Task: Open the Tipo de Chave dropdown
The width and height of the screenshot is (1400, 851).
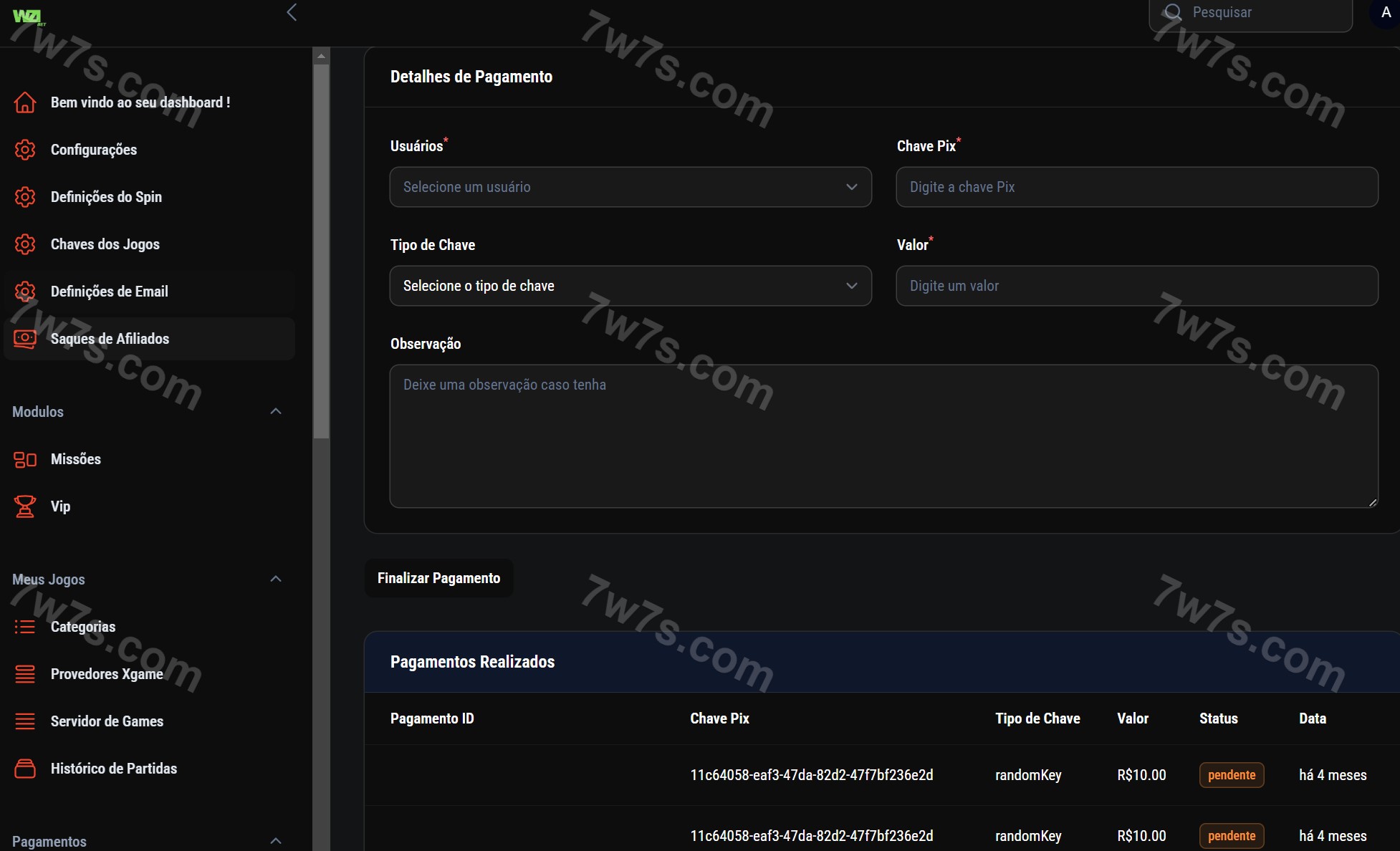Action: tap(631, 286)
